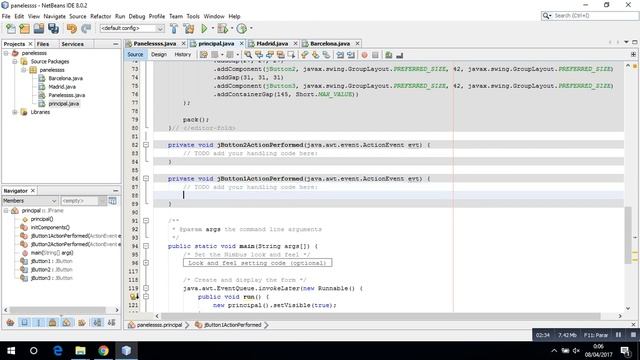Click the Undo toolbar icon
The width and height of the screenshot is (640, 360).
click(72, 29)
